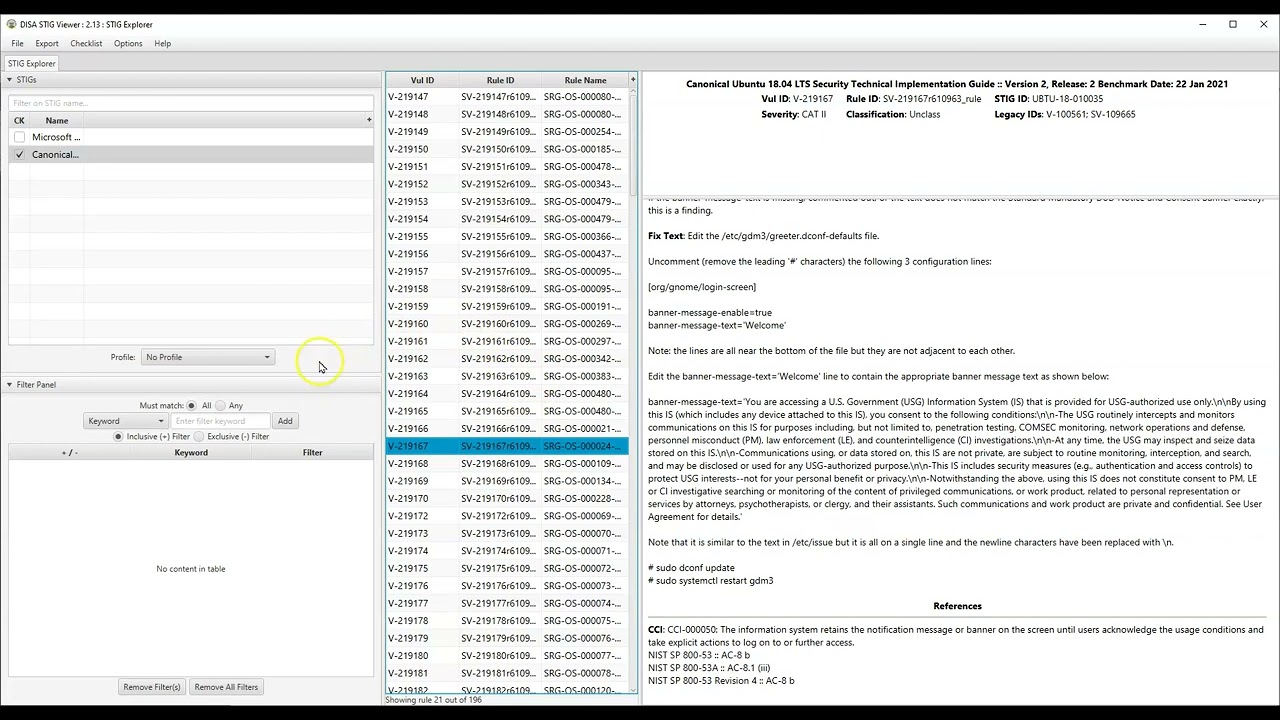Click the Name column header in STIGs table
The image size is (1280, 720).
[x=57, y=120]
